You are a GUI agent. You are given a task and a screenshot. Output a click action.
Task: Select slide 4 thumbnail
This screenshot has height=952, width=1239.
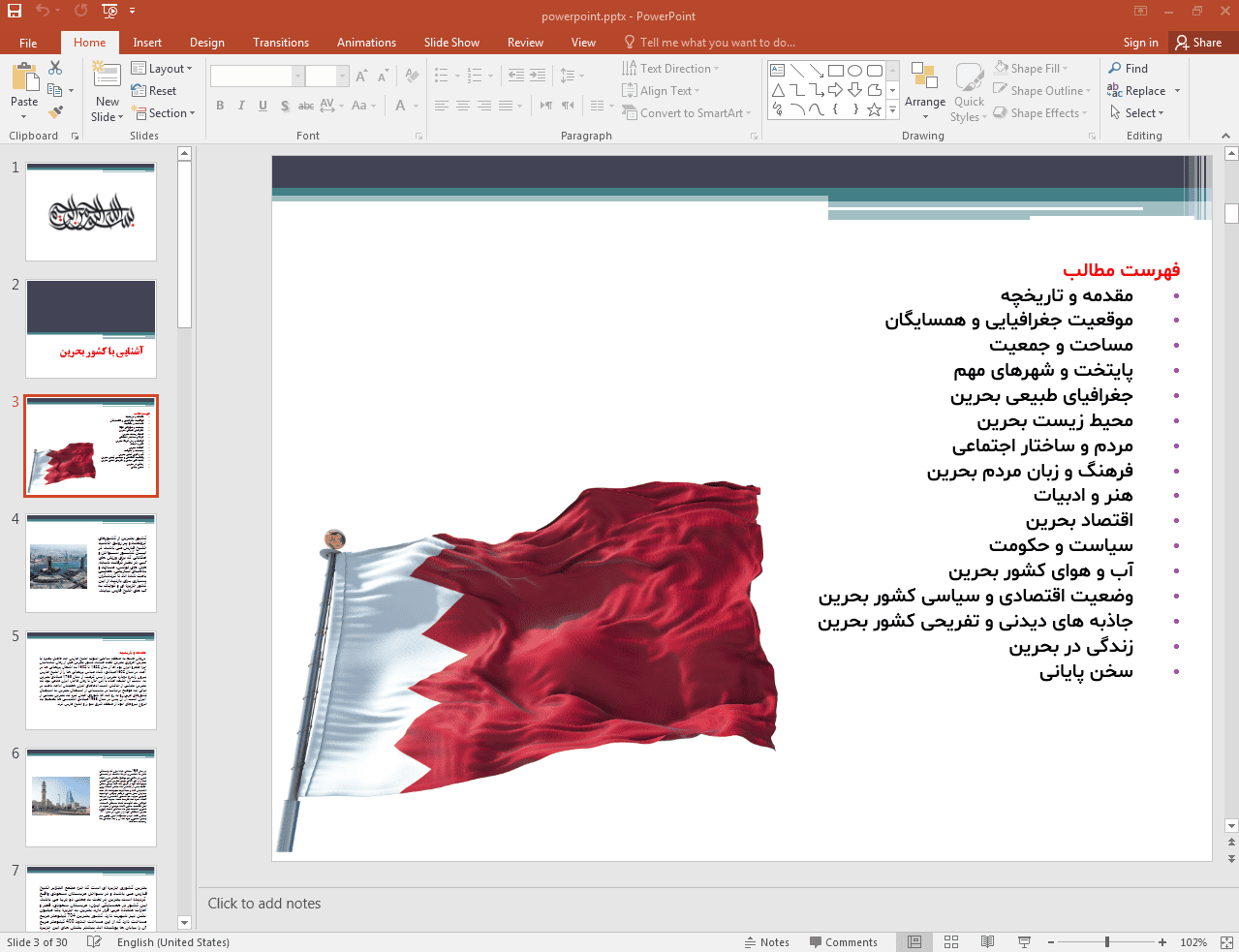click(x=91, y=563)
